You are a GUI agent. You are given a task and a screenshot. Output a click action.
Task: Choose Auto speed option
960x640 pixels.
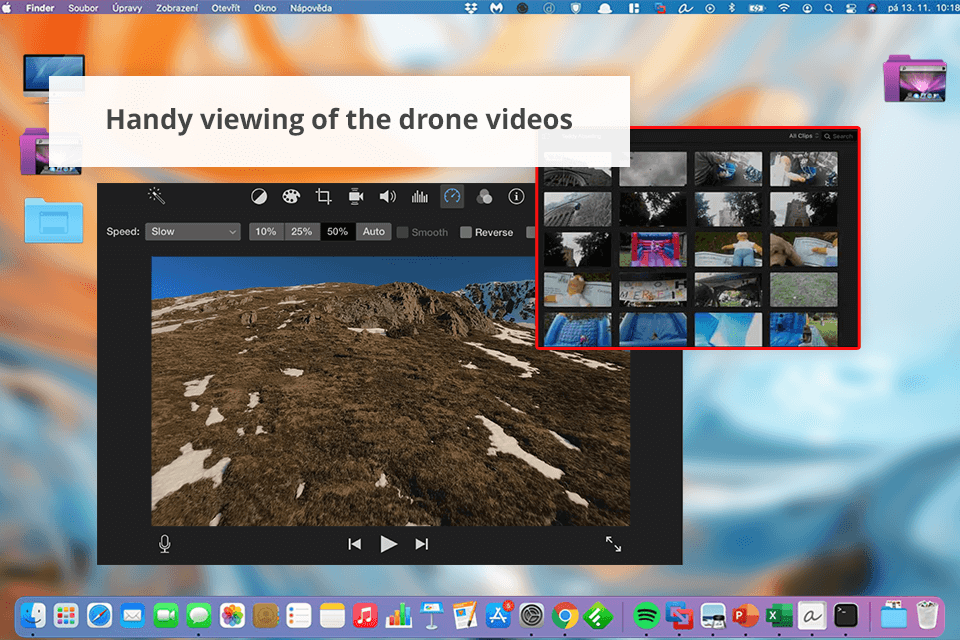click(x=373, y=232)
